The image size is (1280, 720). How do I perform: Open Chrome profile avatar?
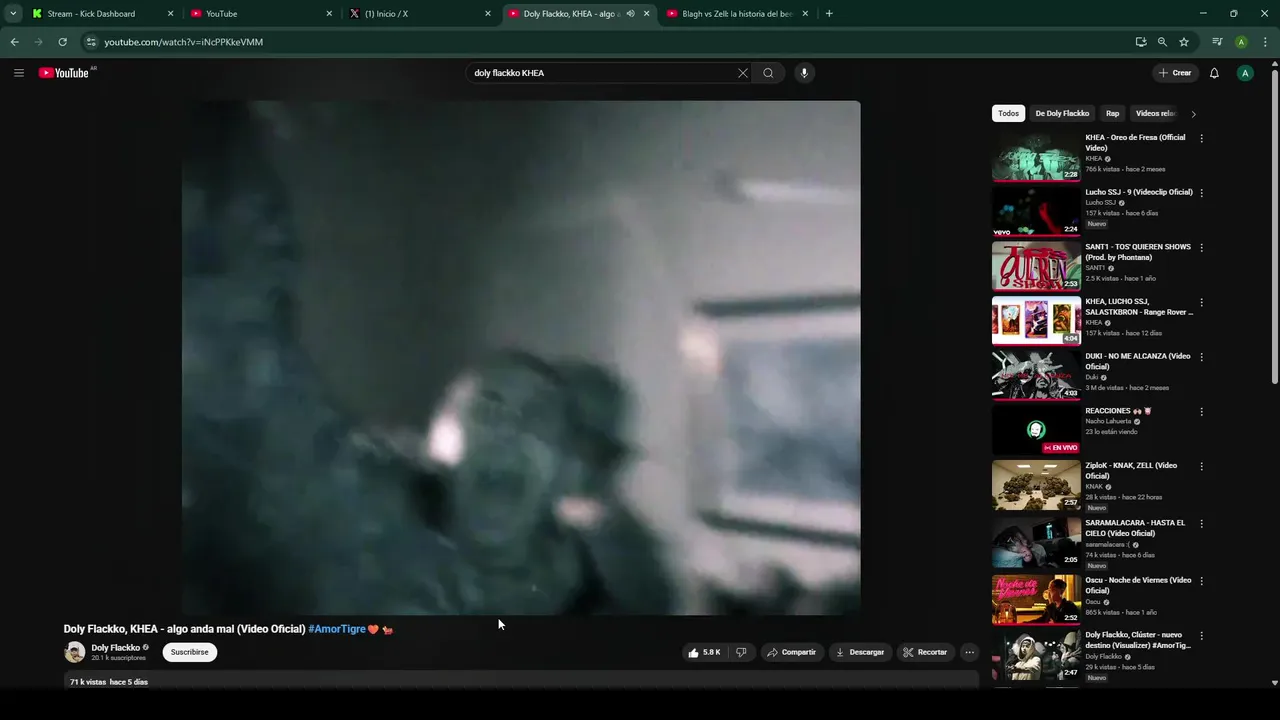pyautogui.click(x=1241, y=42)
